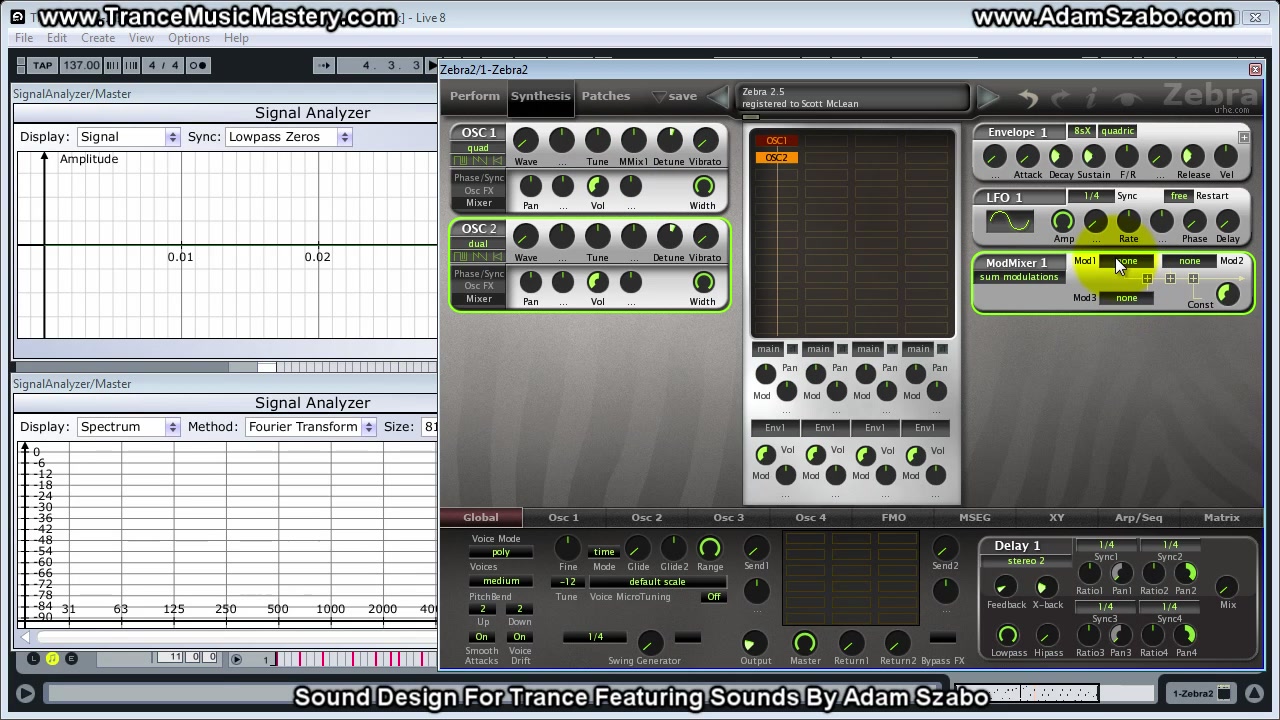
Task: Click the Live tempo 137.00 field
Action: click(81, 66)
